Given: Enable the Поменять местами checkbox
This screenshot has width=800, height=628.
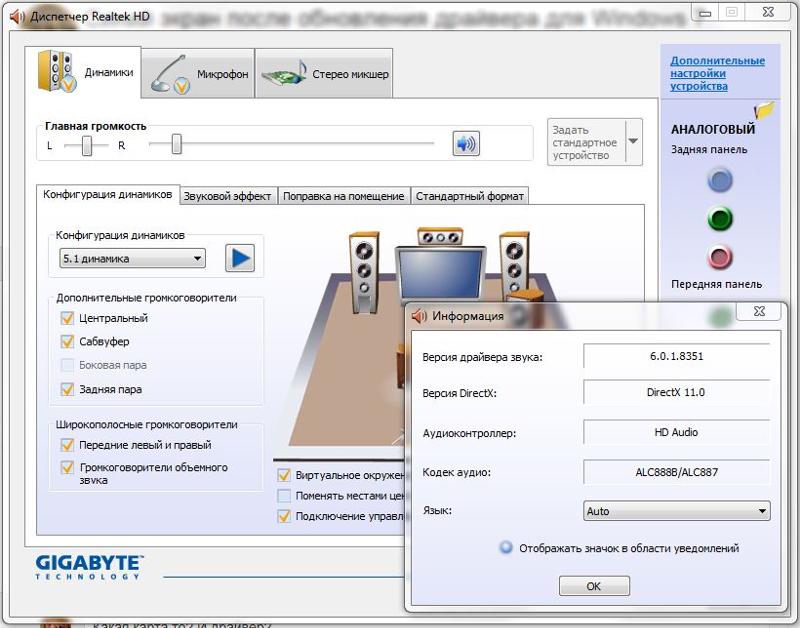Looking at the screenshot, I should pyautogui.click(x=284, y=496).
